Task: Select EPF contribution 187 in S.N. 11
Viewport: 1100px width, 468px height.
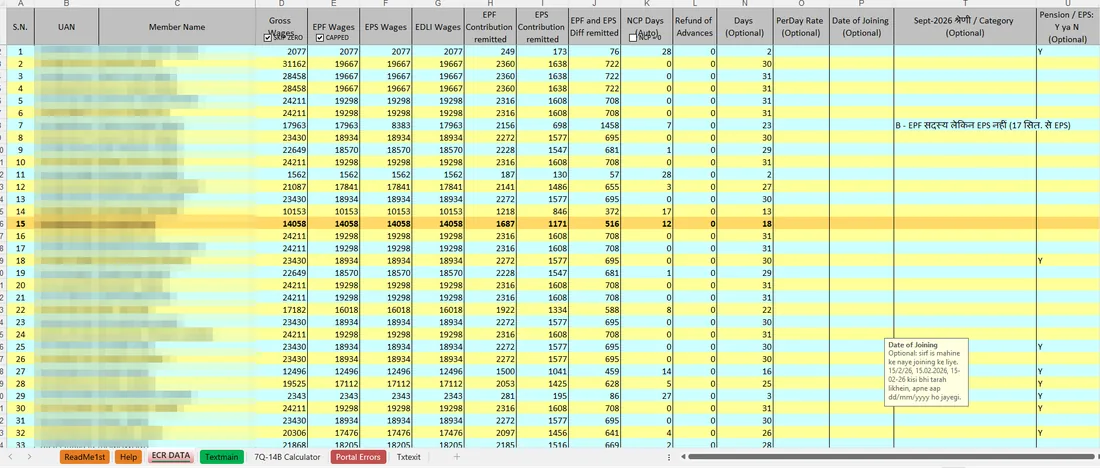Action: 490,175
